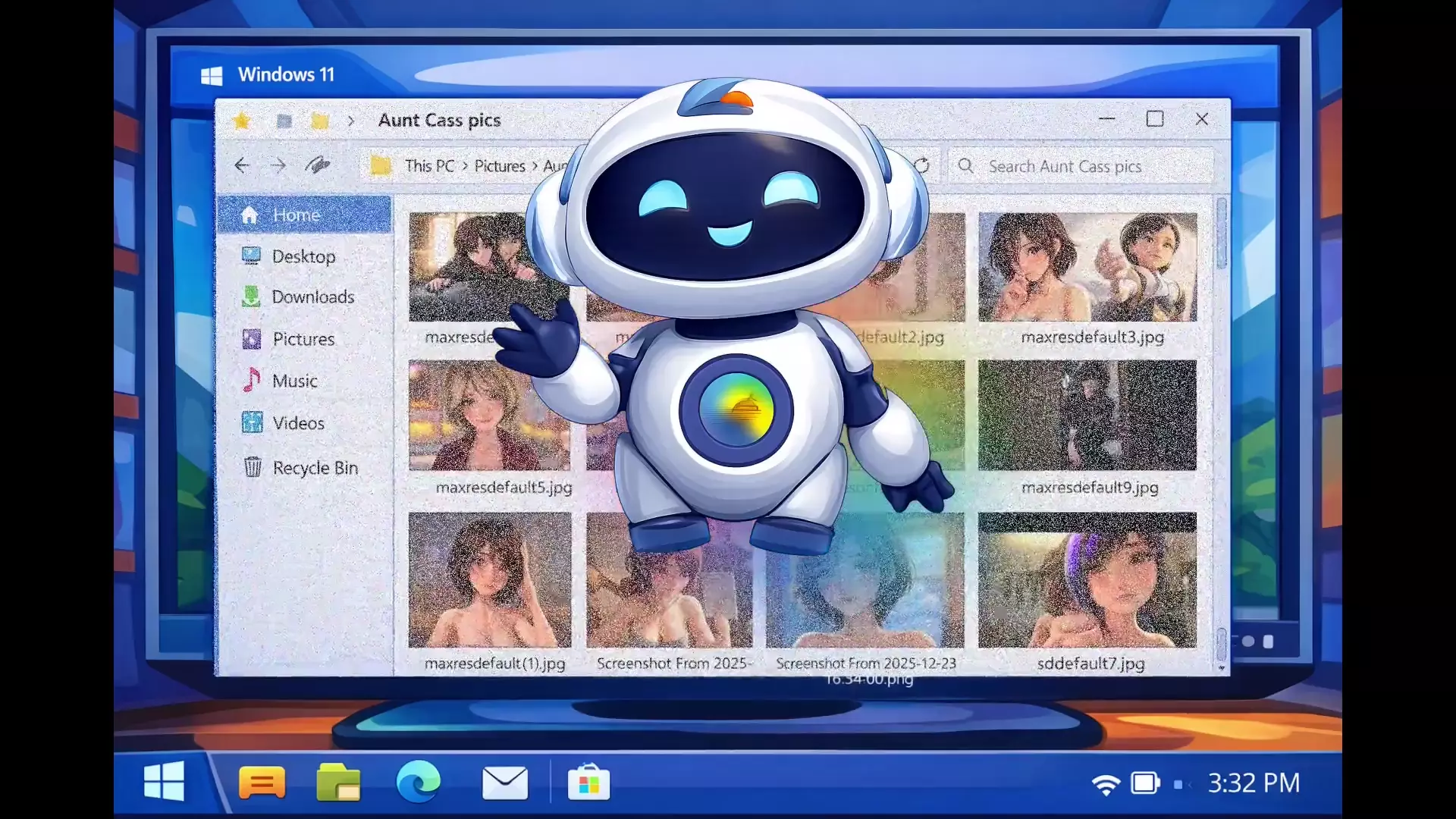Click This PC in the breadcrumb path
The height and width of the screenshot is (819, 1456).
point(428,166)
